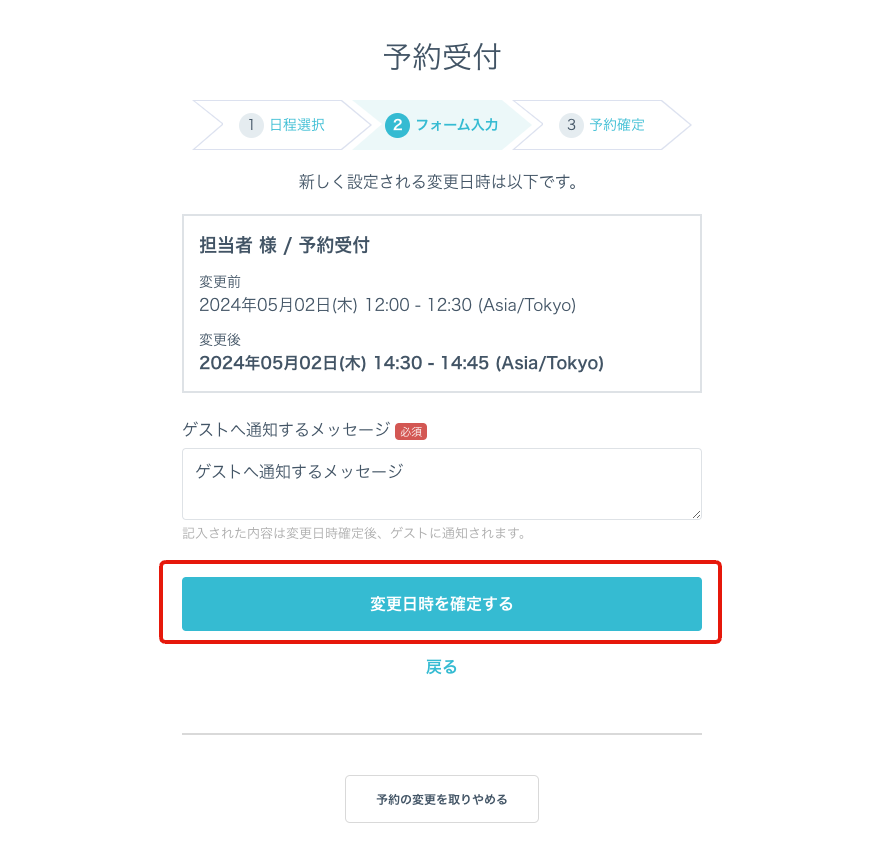The image size is (877, 850).
Task: Click the step 2 number circle
Action: (x=397, y=125)
